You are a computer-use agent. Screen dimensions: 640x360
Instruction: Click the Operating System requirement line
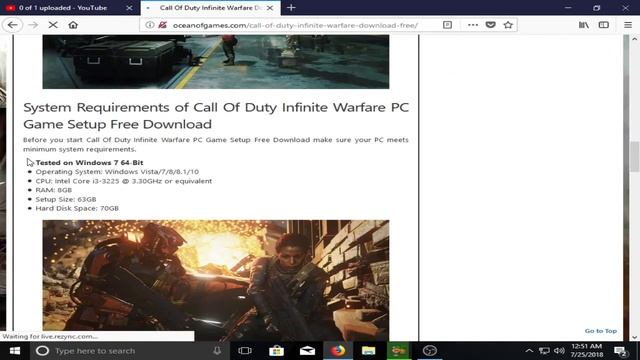tap(117, 172)
